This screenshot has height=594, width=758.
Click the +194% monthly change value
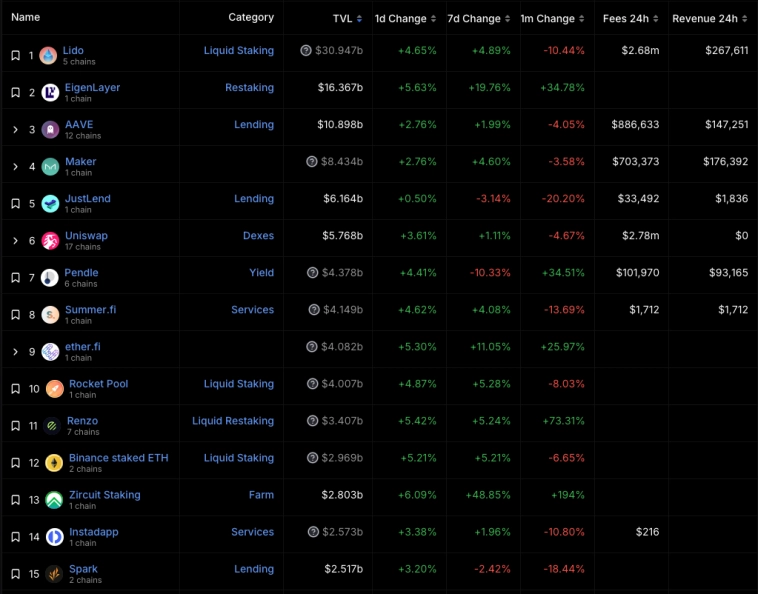[568, 495]
